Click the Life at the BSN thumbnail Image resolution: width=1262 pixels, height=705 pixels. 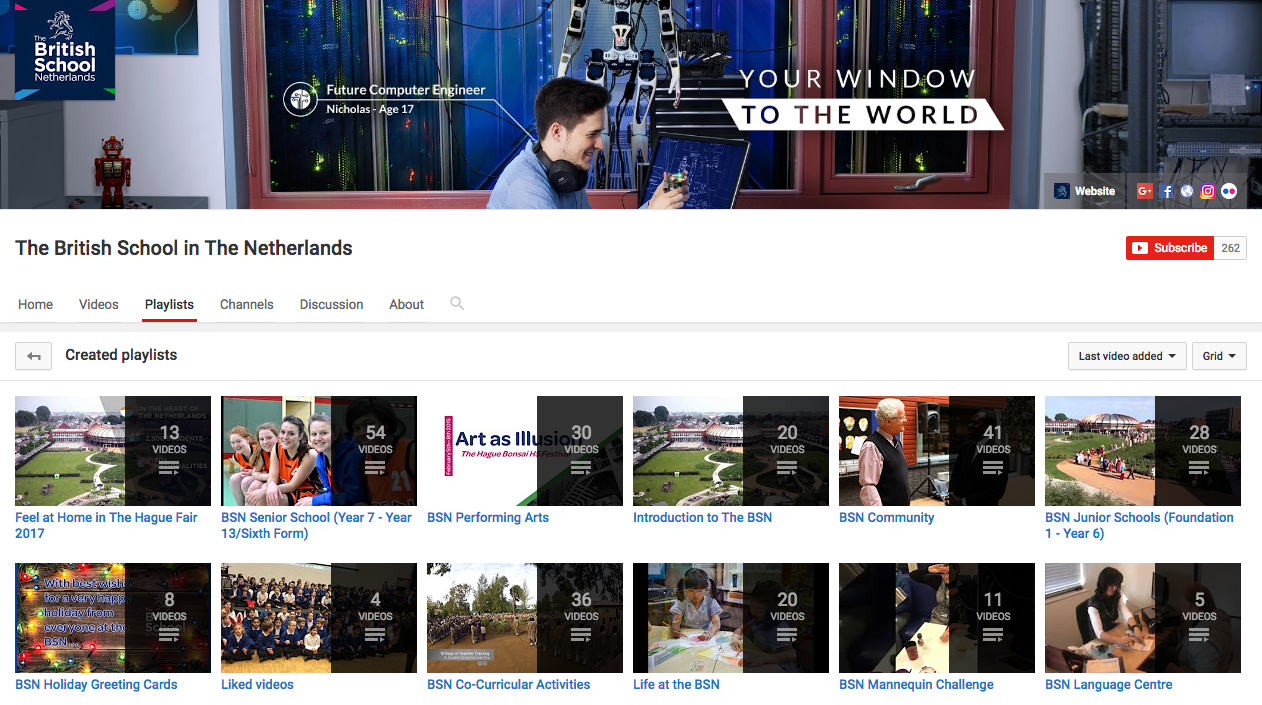point(731,618)
